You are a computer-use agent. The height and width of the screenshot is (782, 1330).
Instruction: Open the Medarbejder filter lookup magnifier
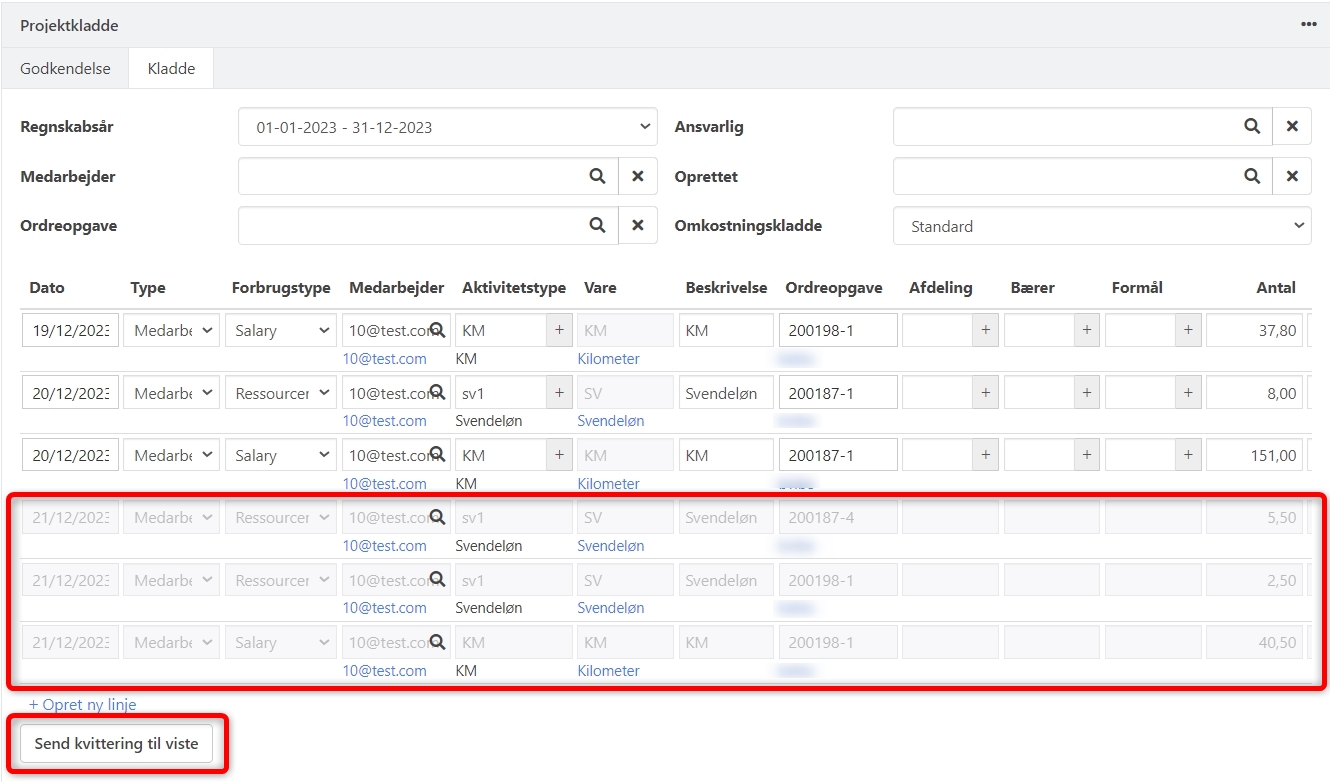pyautogui.click(x=597, y=176)
